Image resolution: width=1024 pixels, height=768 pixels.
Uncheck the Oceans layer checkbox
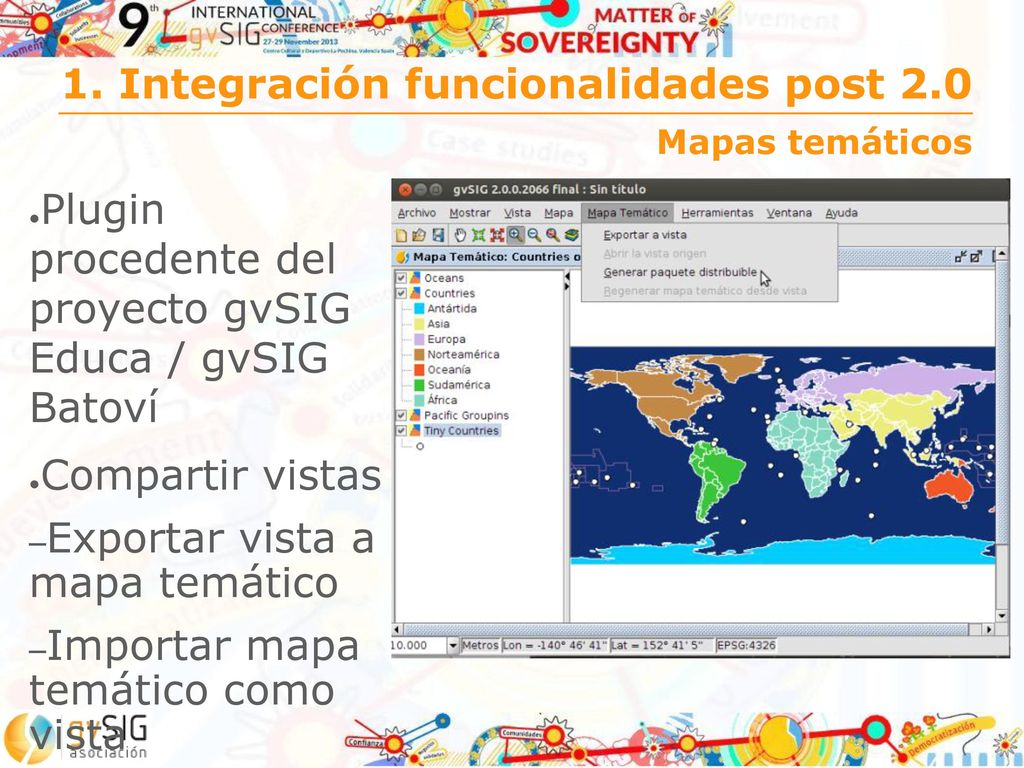click(401, 278)
